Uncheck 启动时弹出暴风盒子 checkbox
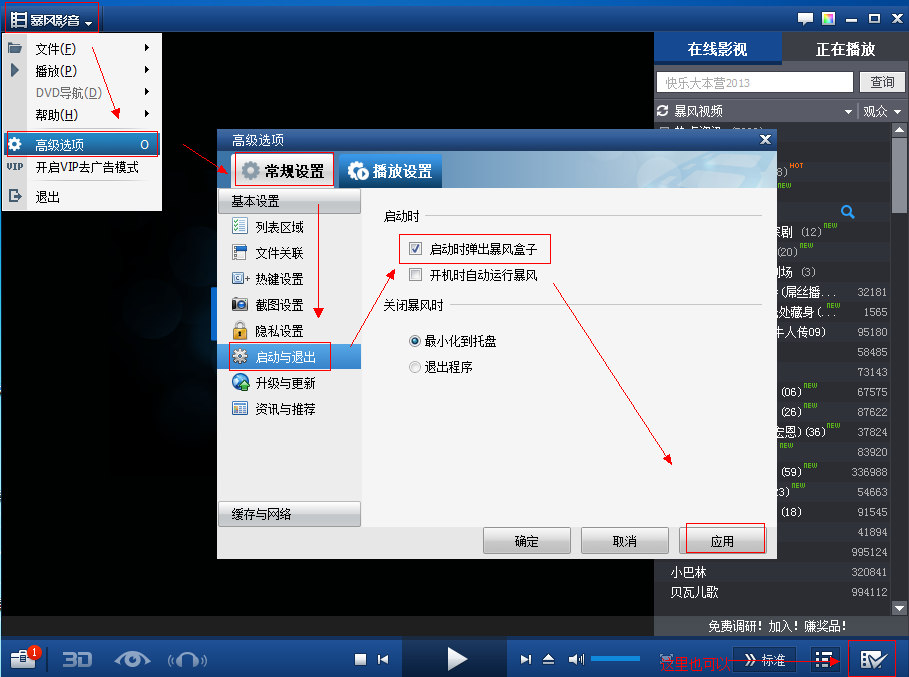The width and height of the screenshot is (909, 677). [x=416, y=248]
